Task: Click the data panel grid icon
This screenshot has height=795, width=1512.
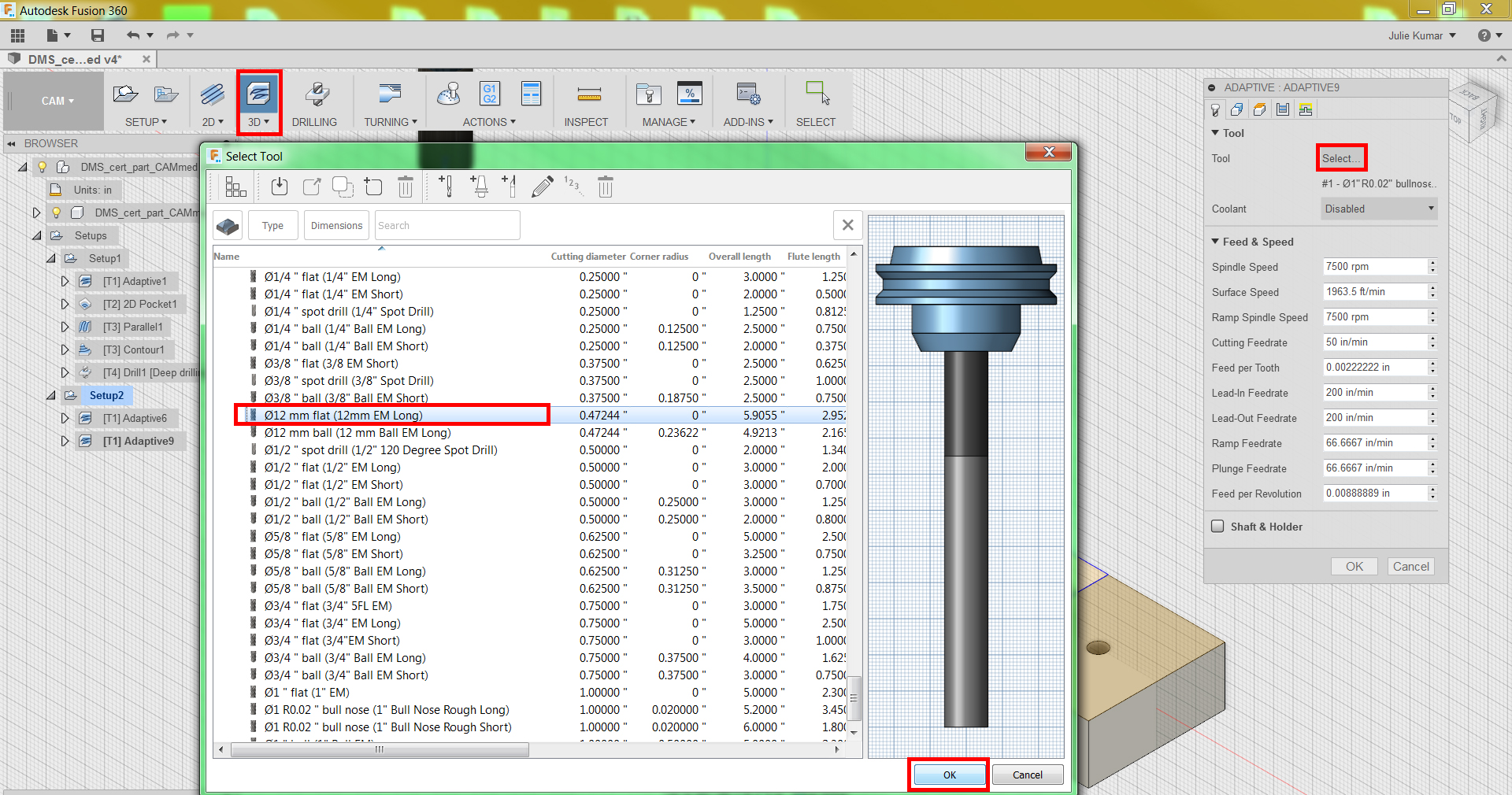Action: (17, 35)
